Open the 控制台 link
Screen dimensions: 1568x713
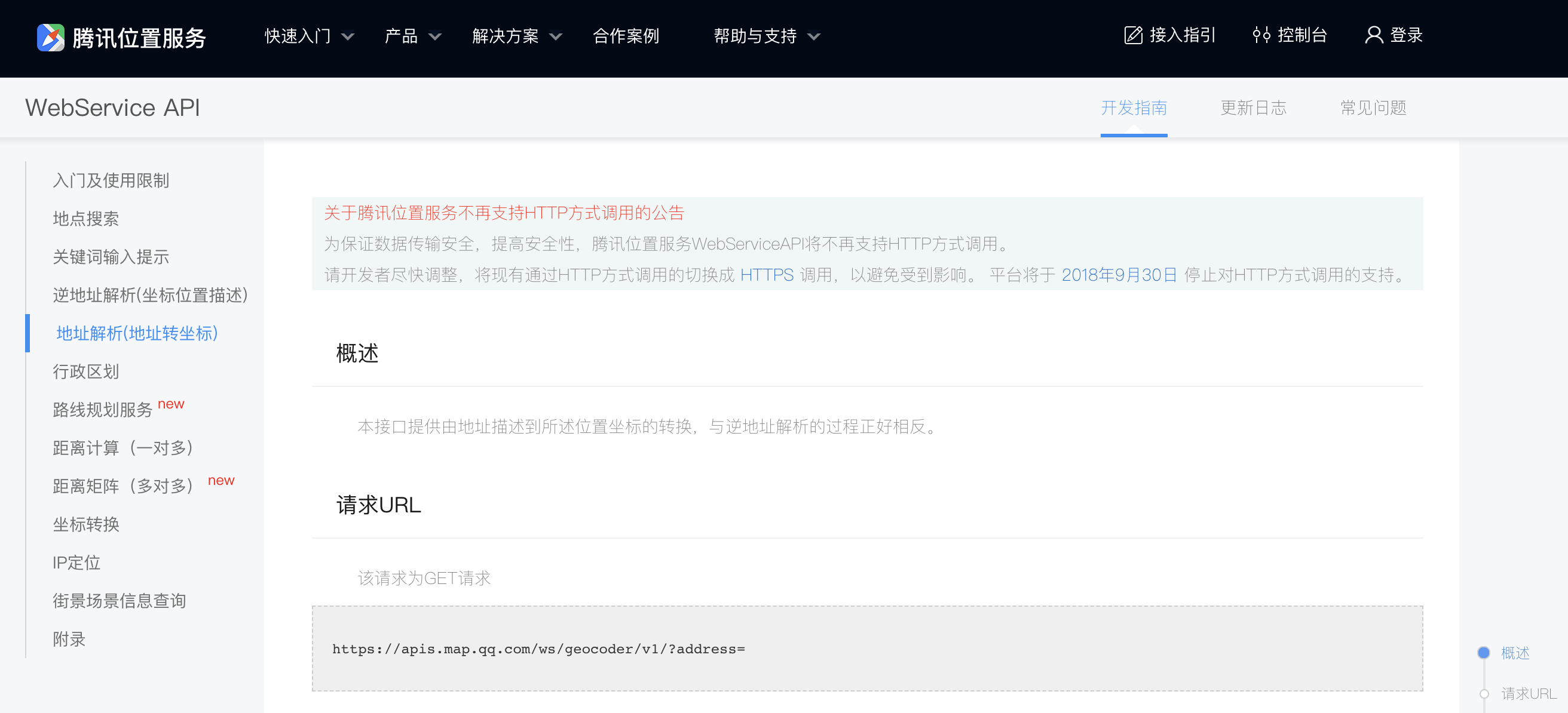tap(1302, 35)
